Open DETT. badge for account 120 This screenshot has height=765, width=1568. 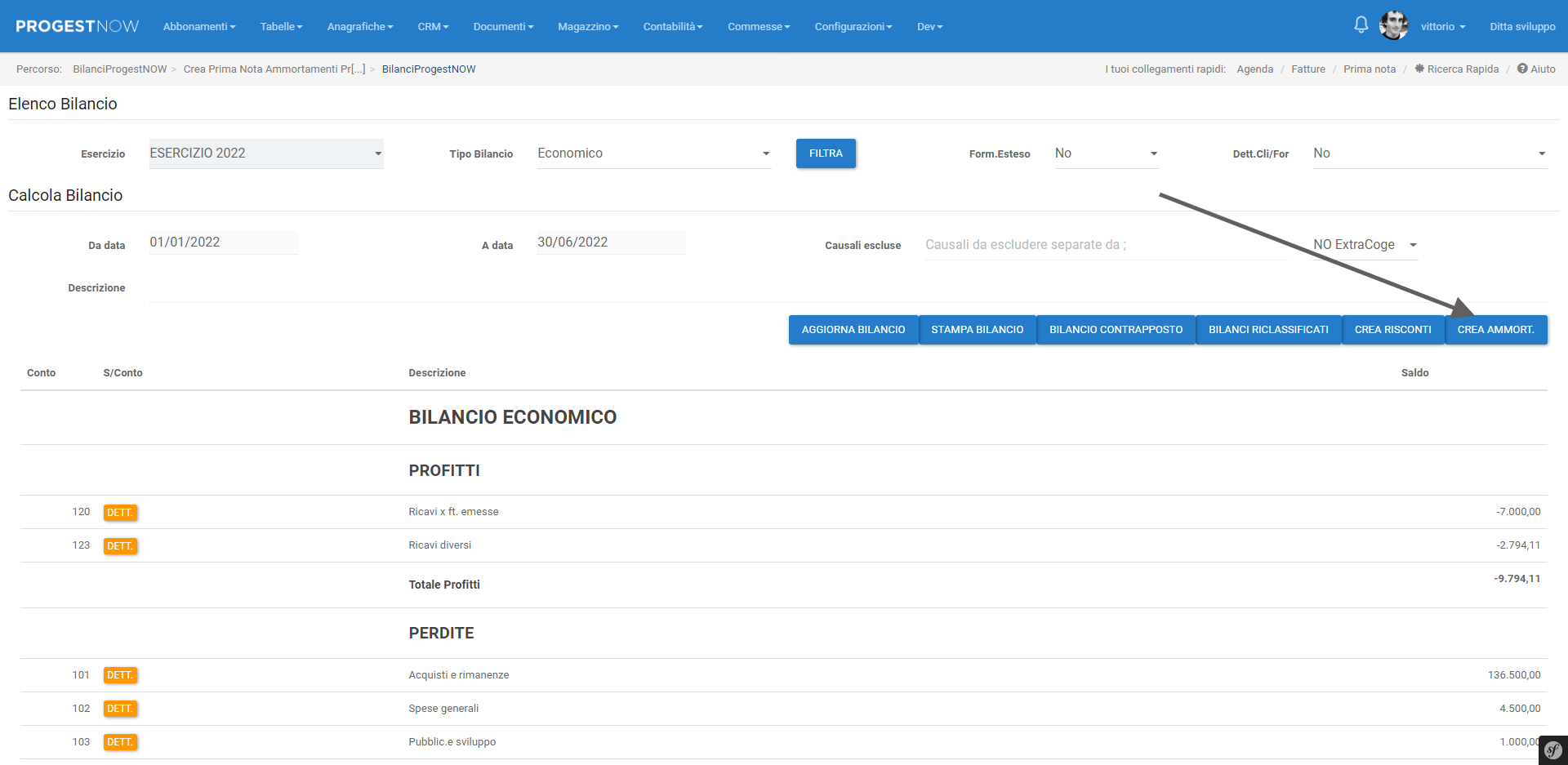tap(120, 513)
